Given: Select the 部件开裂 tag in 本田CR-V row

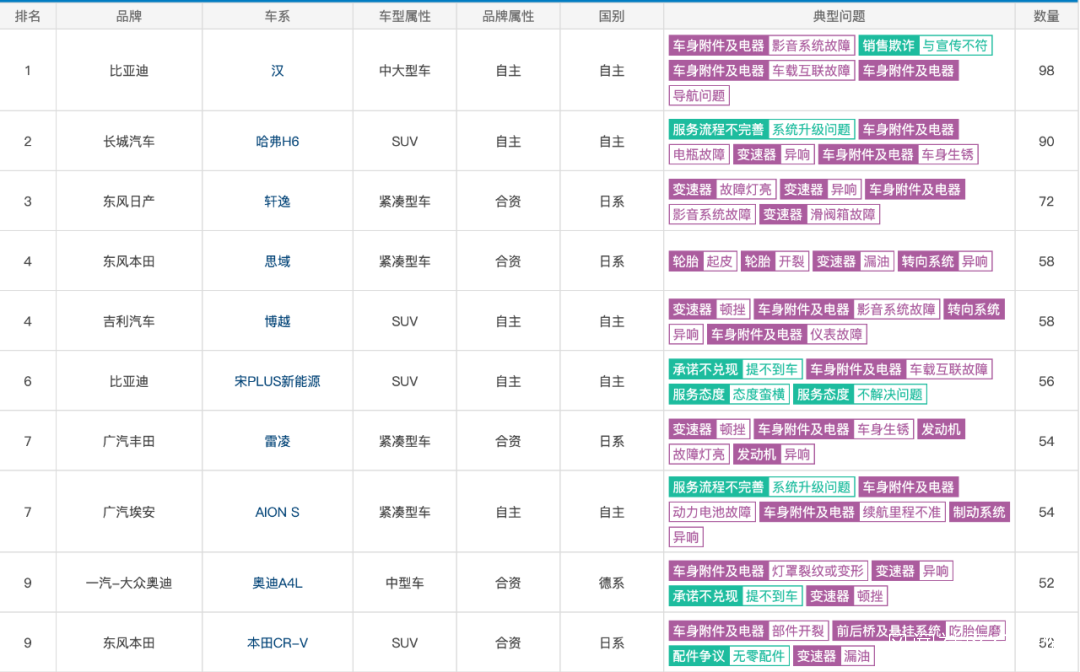Looking at the screenshot, I should tap(798, 631).
